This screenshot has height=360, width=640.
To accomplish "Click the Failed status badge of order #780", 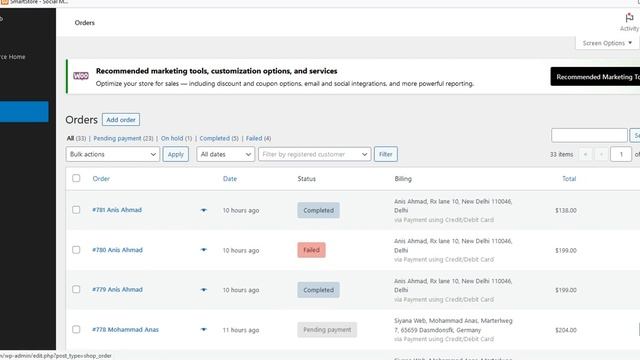I will coord(311,250).
